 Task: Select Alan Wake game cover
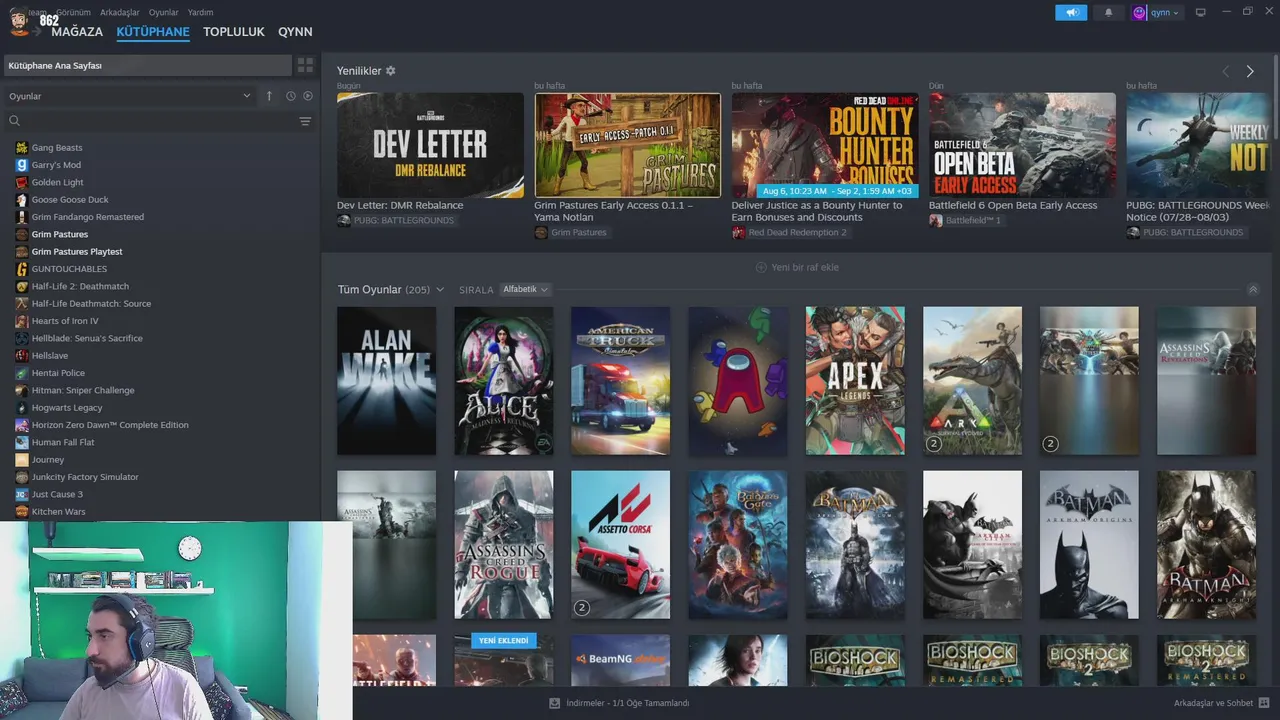(x=386, y=381)
